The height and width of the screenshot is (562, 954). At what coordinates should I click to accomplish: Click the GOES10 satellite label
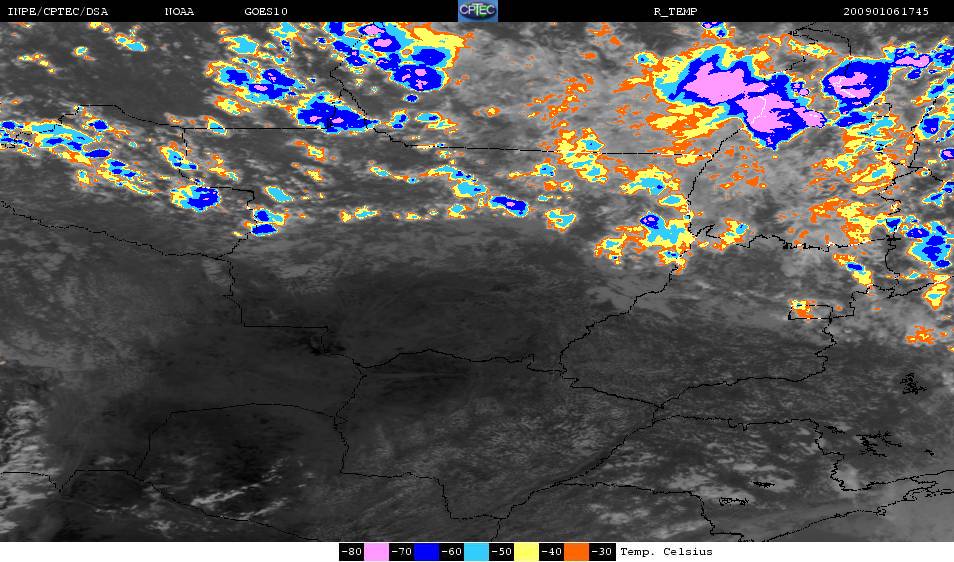(x=266, y=12)
